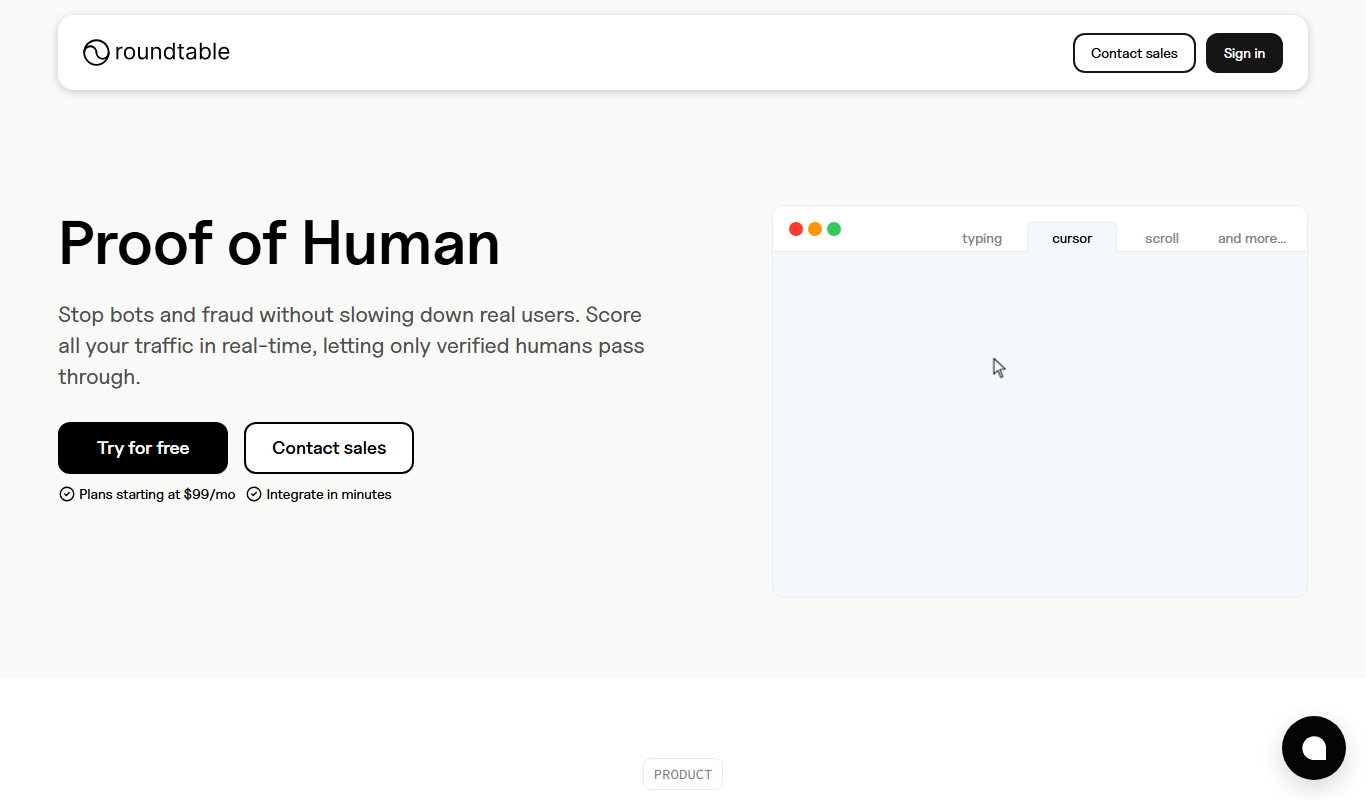Click the Proof of Human headline
The height and width of the screenshot is (800, 1366).
click(279, 243)
